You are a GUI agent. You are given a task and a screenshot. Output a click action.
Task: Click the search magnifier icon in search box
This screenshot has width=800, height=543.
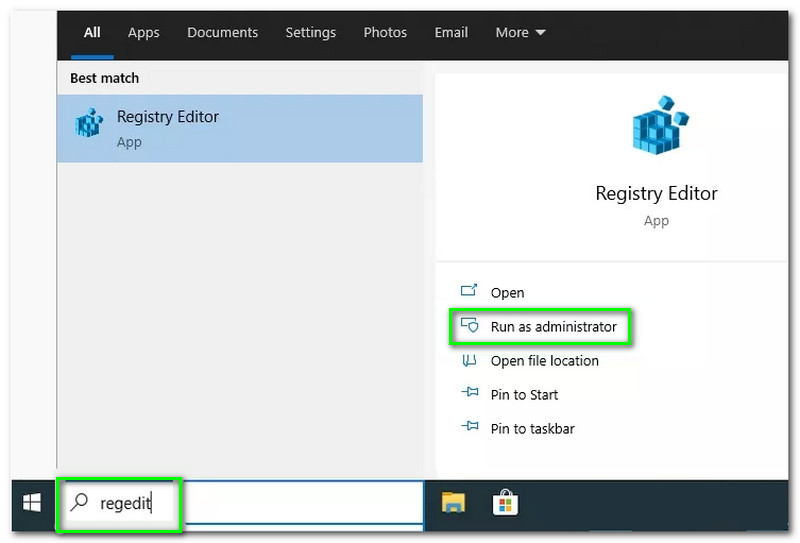(x=79, y=503)
